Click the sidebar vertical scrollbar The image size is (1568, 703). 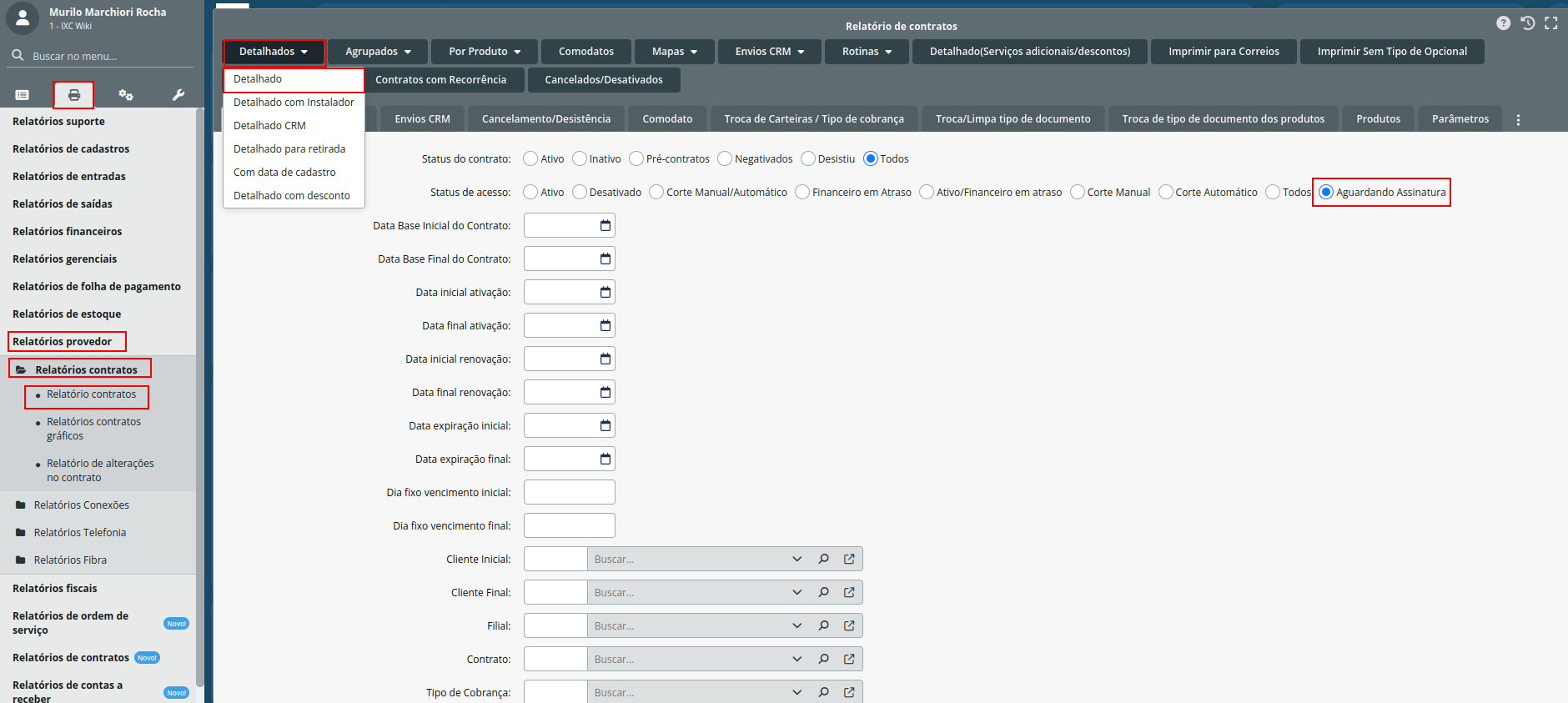pos(199,396)
